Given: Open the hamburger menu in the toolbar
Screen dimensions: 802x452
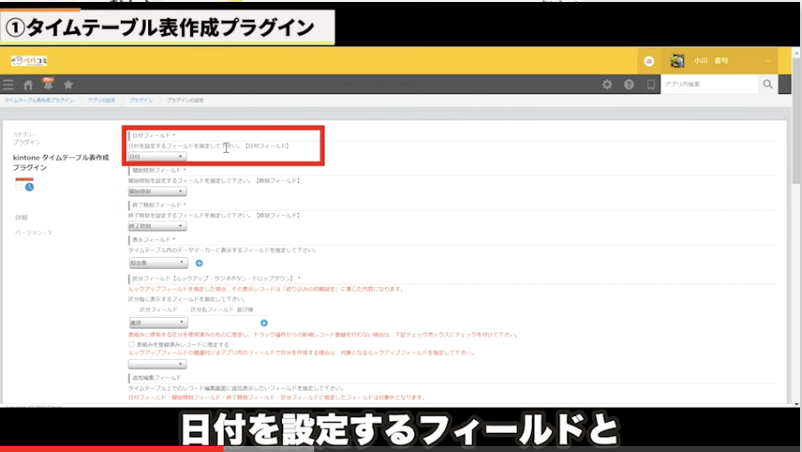Looking at the screenshot, I should tap(9, 85).
